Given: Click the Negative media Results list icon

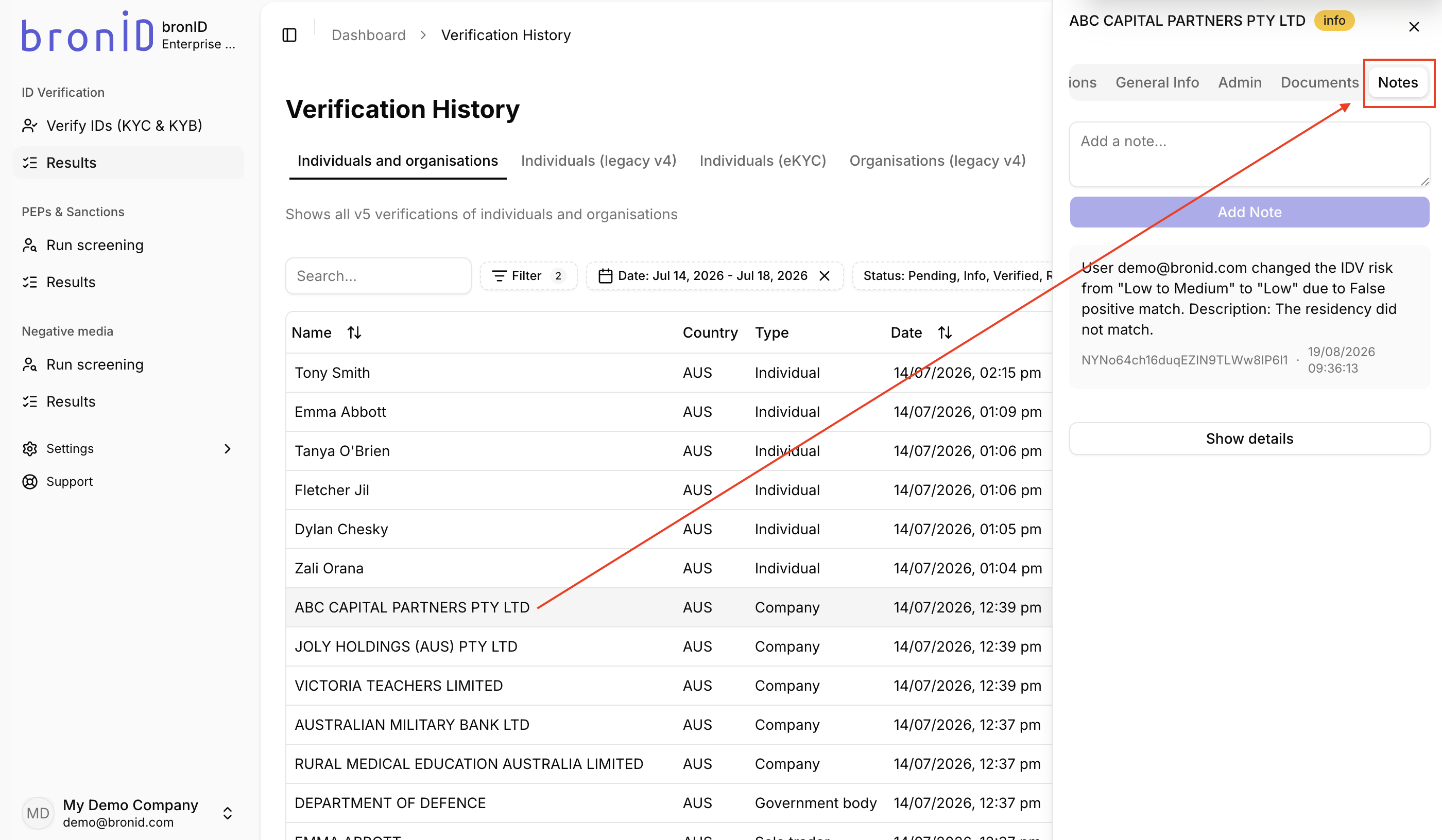Looking at the screenshot, I should (30, 402).
